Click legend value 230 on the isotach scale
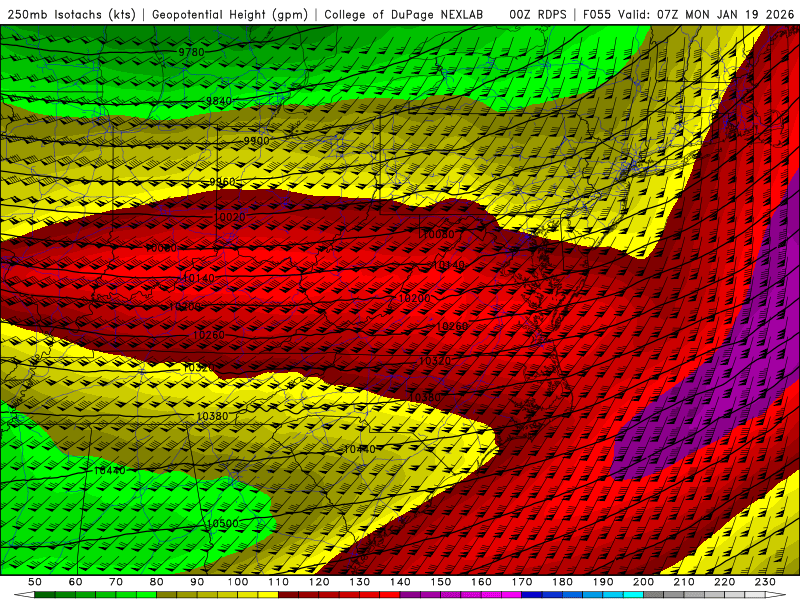This screenshot has width=800, height=600. pos(765,582)
